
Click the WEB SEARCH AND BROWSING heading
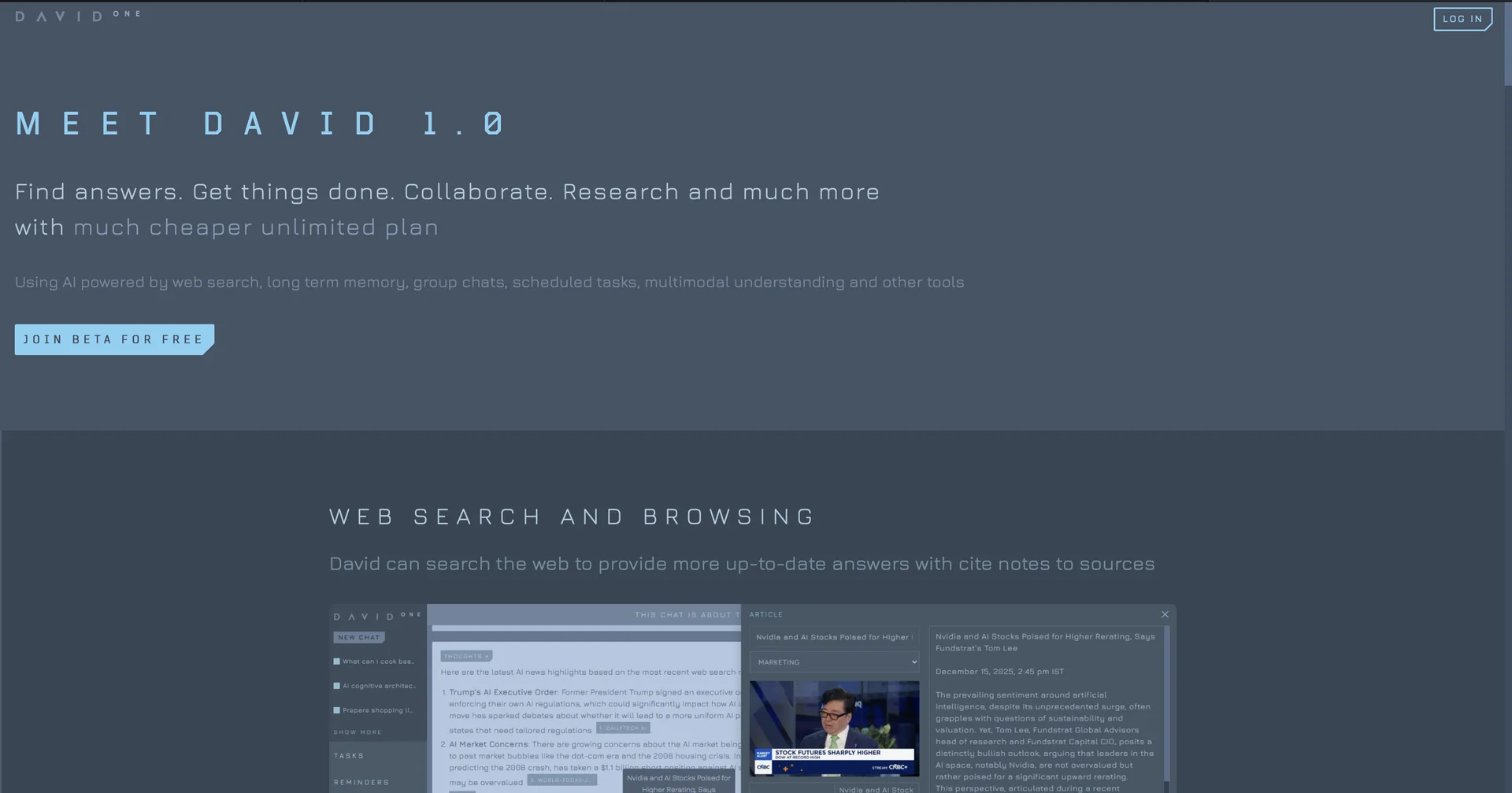click(573, 517)
